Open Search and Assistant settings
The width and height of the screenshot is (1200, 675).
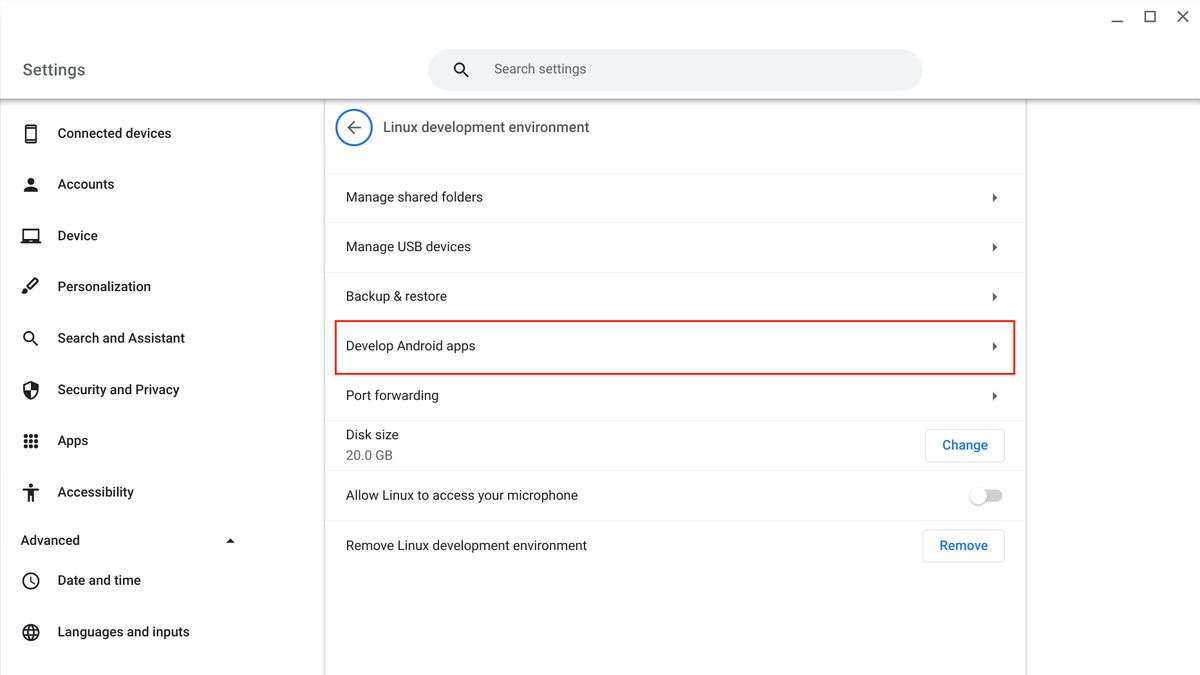pos(121,338)
